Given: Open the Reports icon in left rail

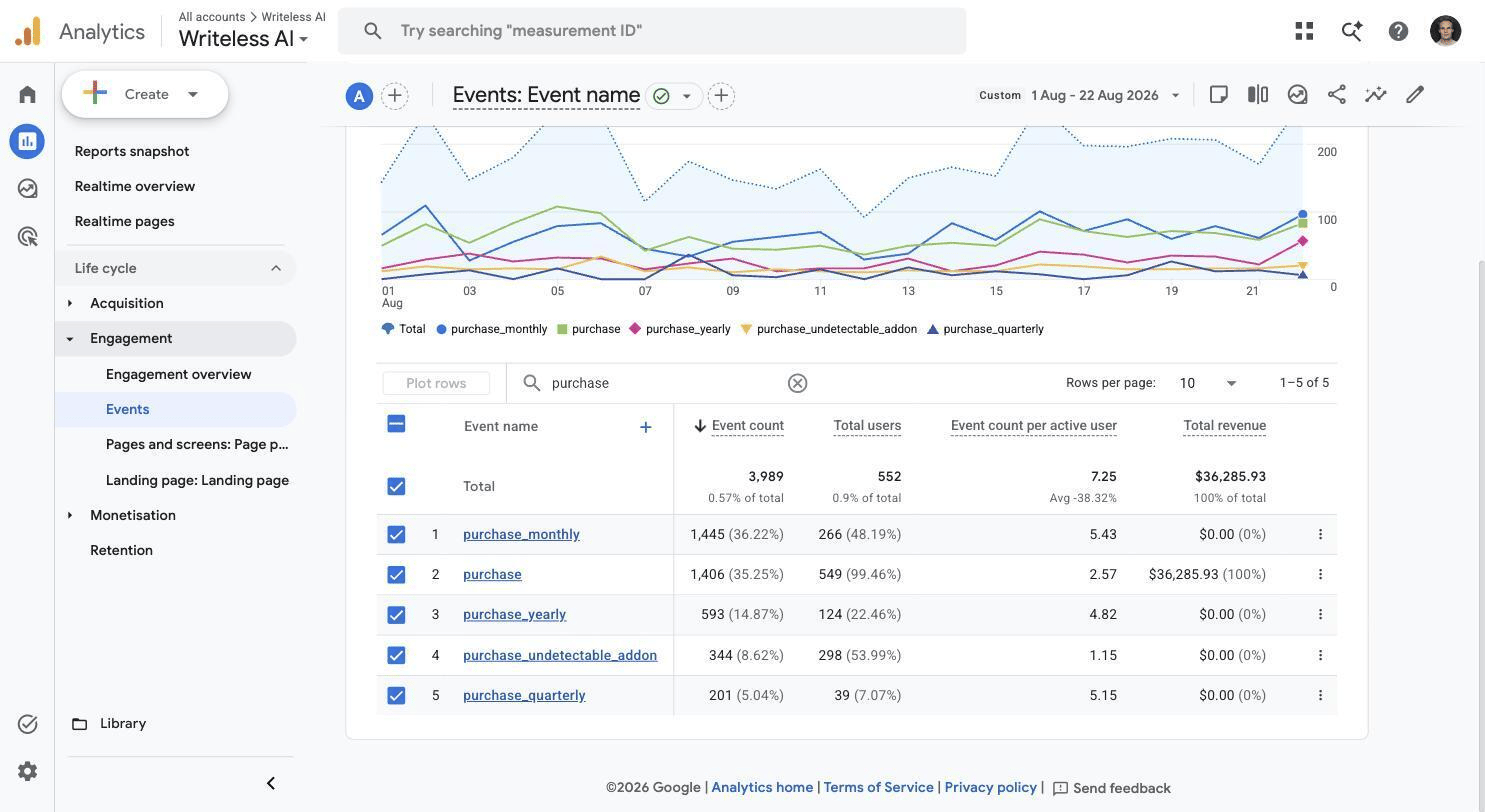Looking at the screenshot, I should (x=27, y=141).
